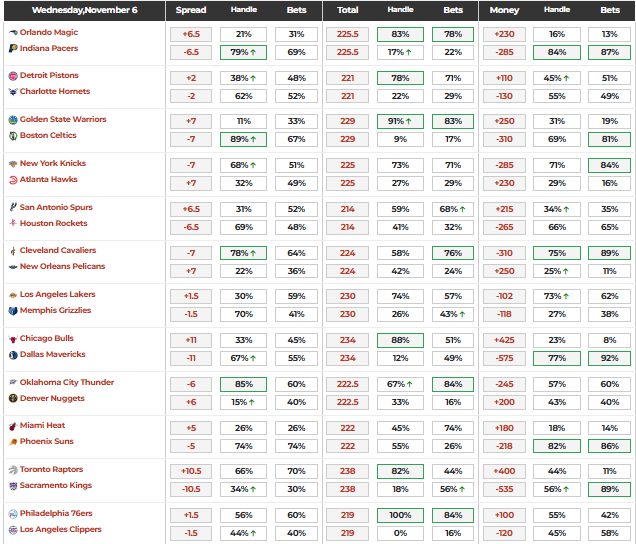Open the Cleveland Cavaliers team link
Viewport: 636px width, 544px height.
pos(58,250)
